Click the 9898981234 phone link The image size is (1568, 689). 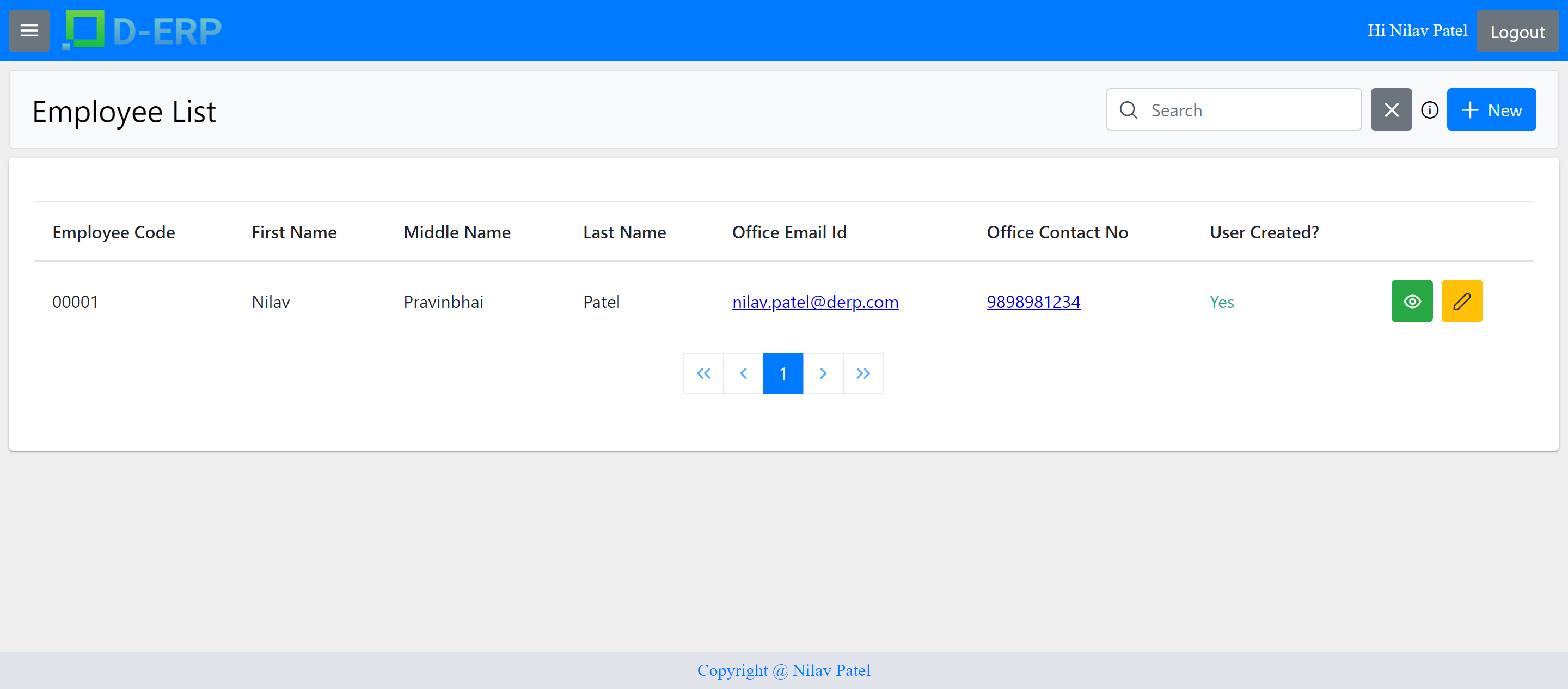pyautogui.click(x=1033, y=302)
